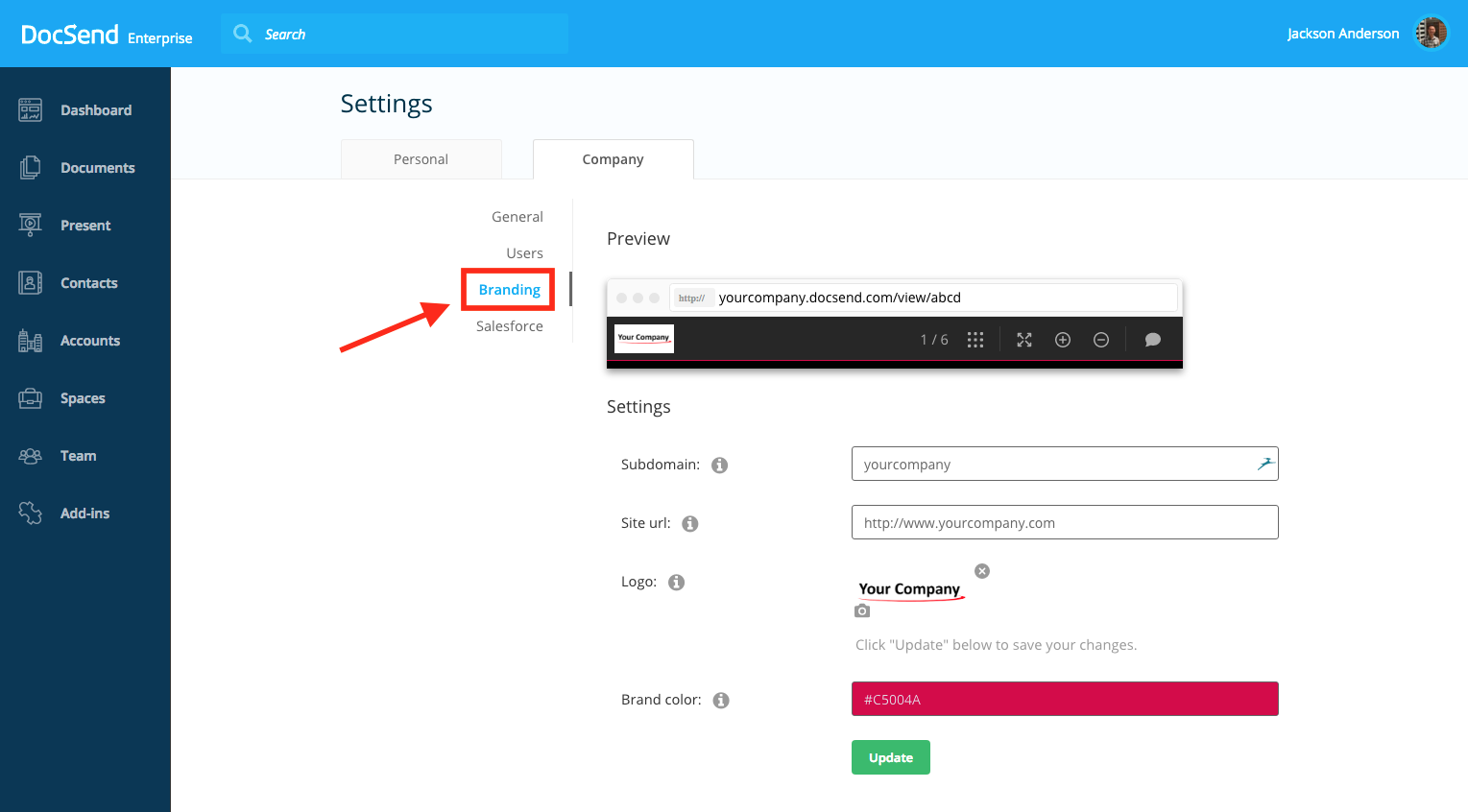Select the Branding settings section
The height and width of the screenshot is (812, 1468).
point(510,290)
